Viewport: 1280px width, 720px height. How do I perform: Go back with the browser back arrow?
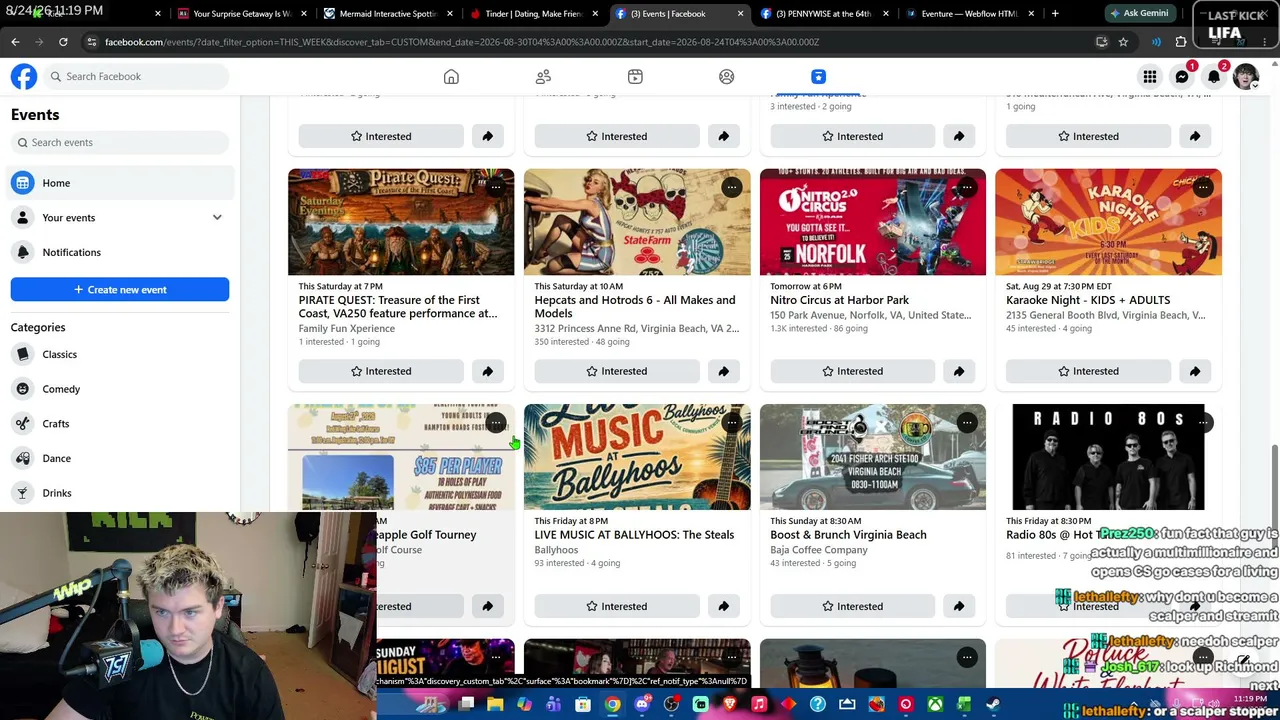15,42
